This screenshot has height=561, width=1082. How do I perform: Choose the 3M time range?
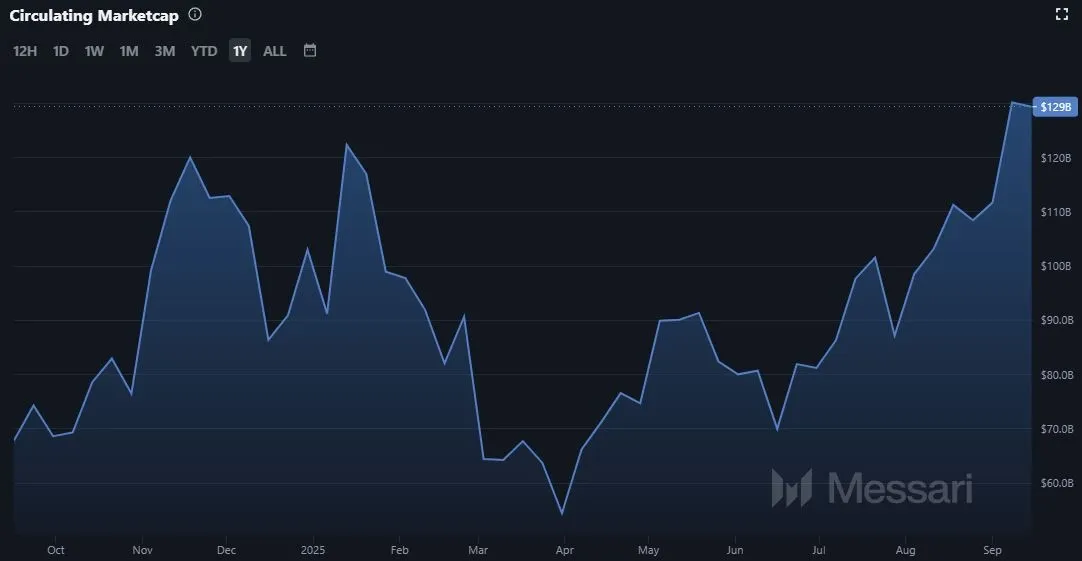[164, 51]
